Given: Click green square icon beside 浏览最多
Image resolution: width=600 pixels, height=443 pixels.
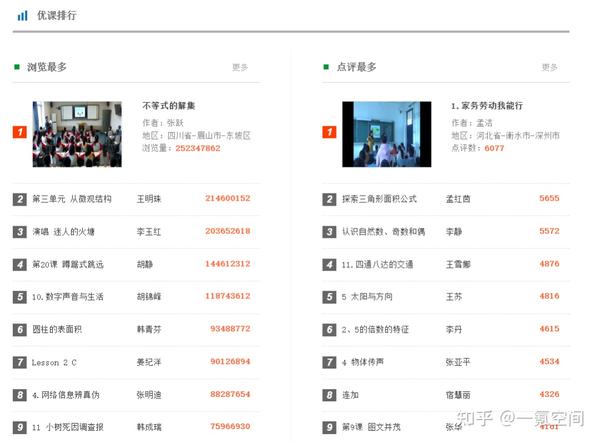Looking at the screenshot, I should coord(17,67).
